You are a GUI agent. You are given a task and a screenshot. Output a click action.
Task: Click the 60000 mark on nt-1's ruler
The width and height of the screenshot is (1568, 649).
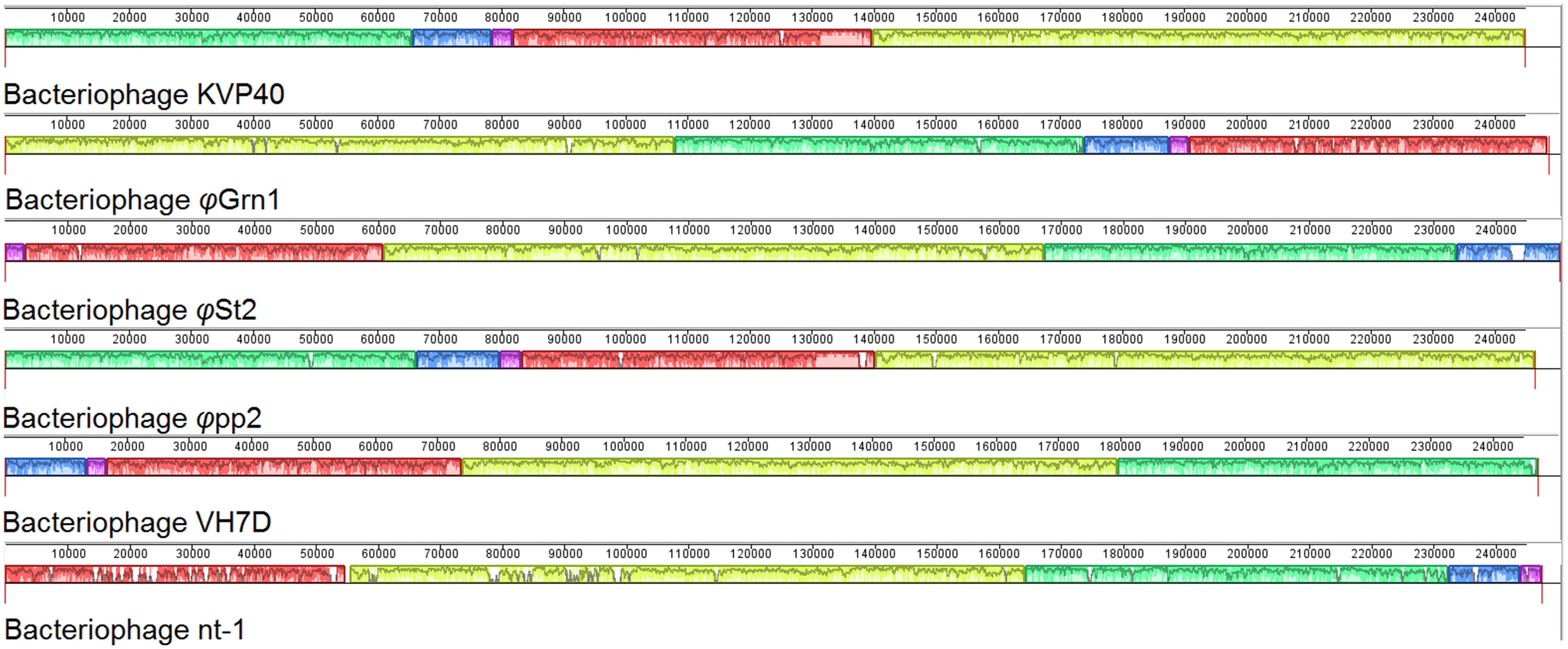379,554
